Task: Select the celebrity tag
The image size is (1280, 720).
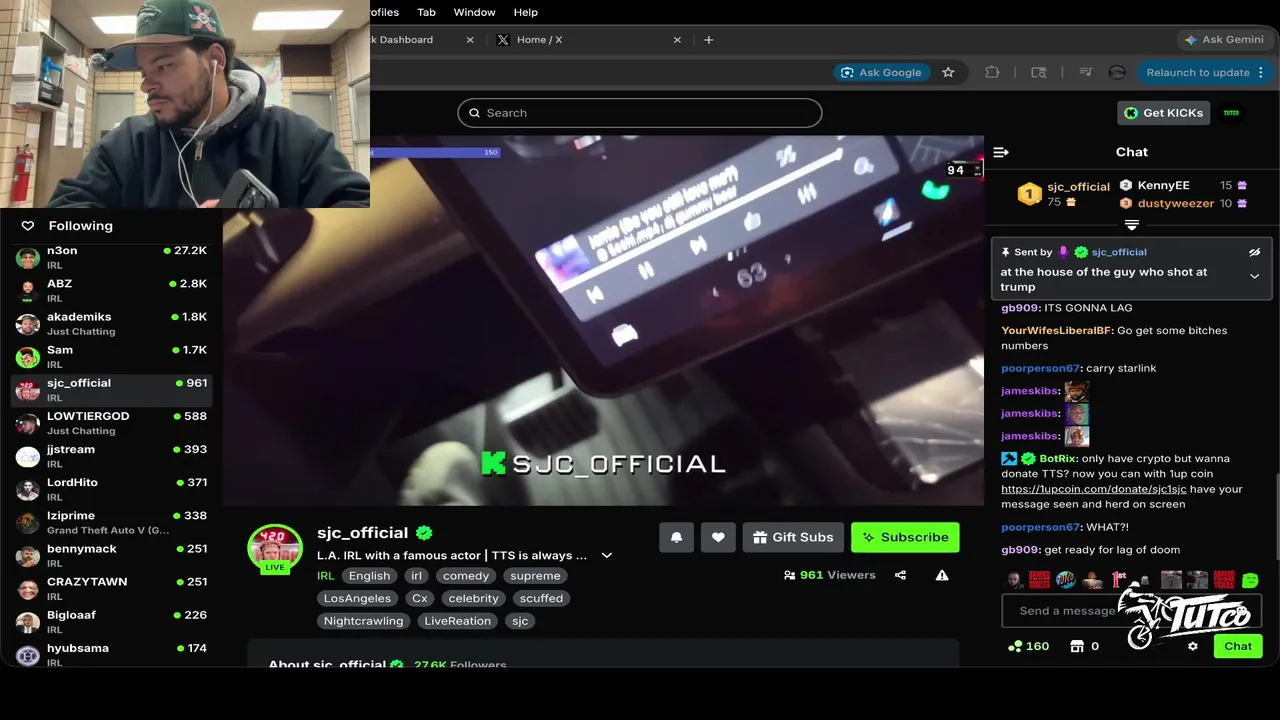Action: tap(474, 598)
